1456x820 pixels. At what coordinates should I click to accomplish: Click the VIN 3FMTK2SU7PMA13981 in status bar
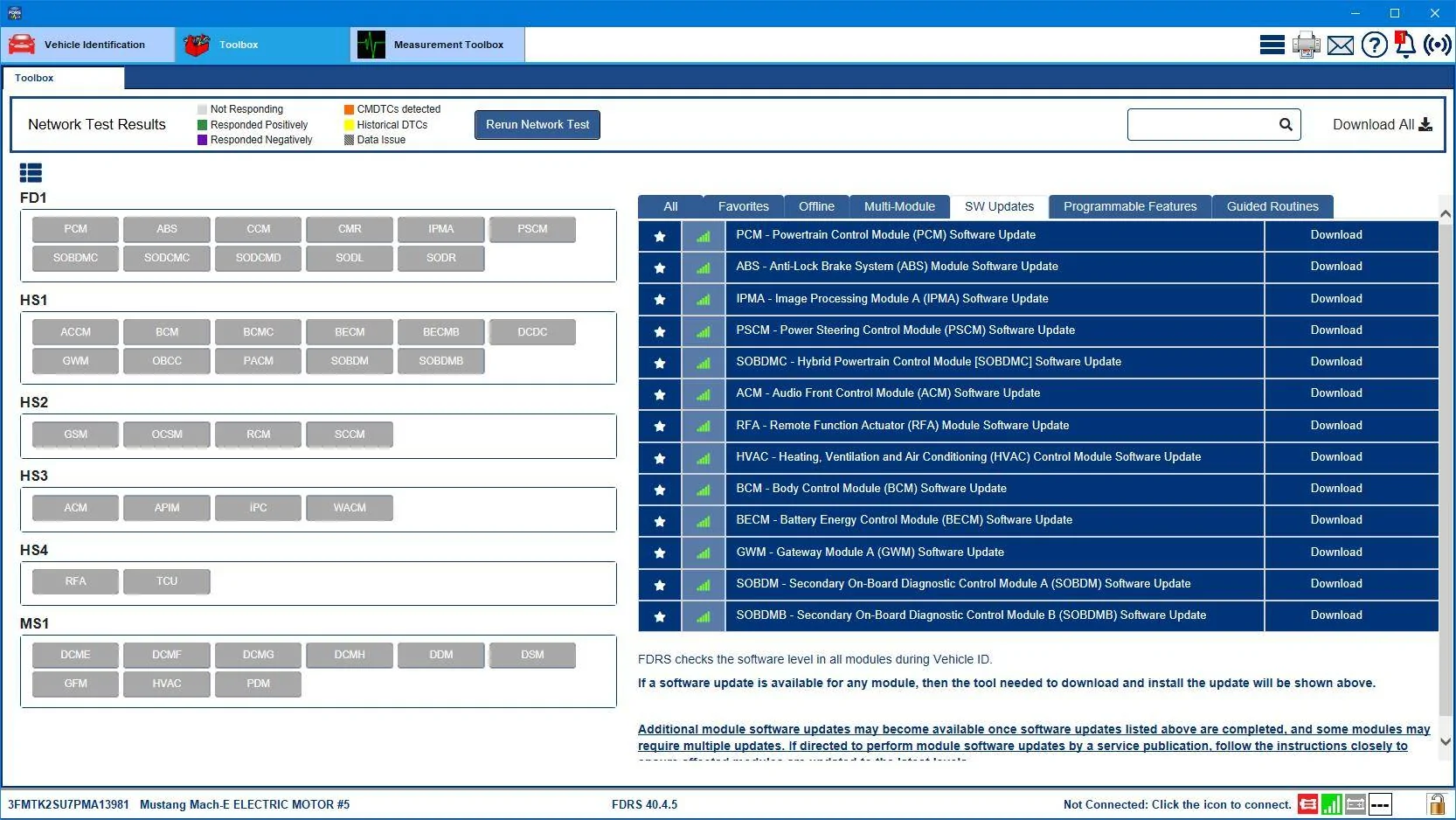tap(68, 804)
